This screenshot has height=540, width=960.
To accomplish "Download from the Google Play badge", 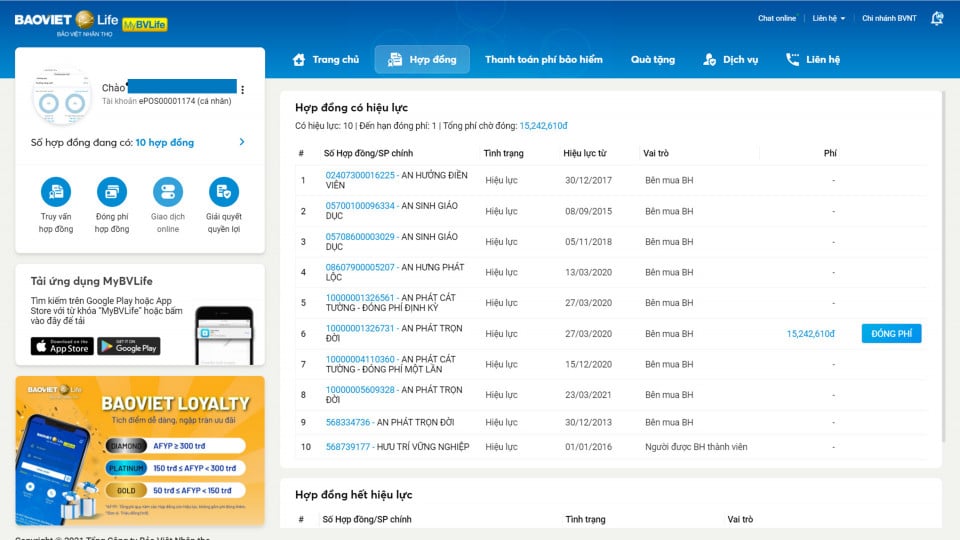I will tap(129, 347).
